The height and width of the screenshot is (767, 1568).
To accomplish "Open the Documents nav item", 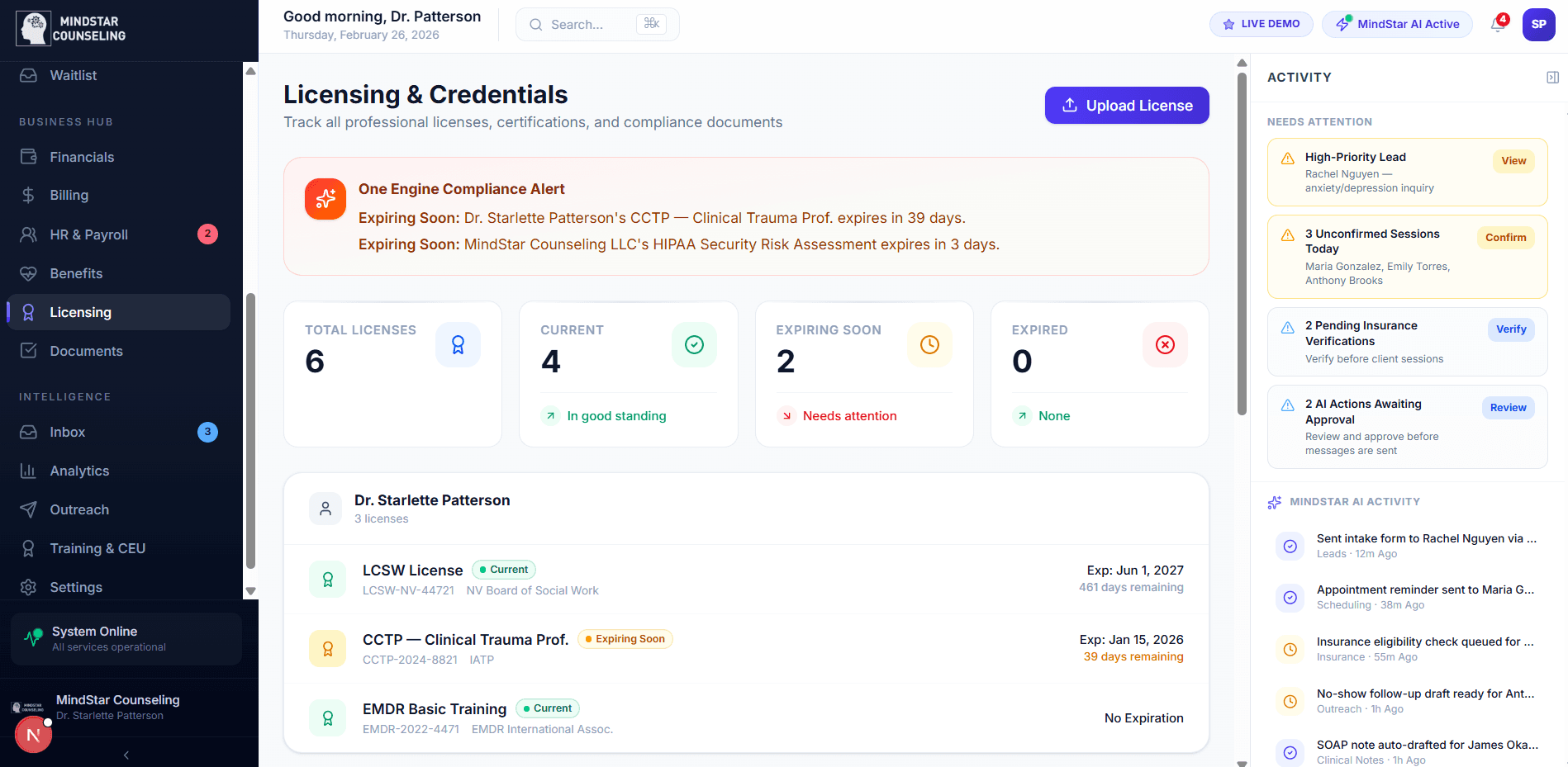I will click(x=87, y=351).
